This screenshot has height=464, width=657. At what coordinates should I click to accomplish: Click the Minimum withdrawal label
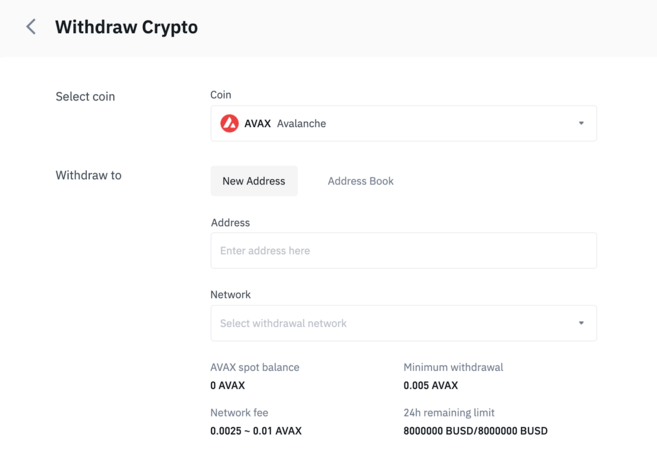453,367
